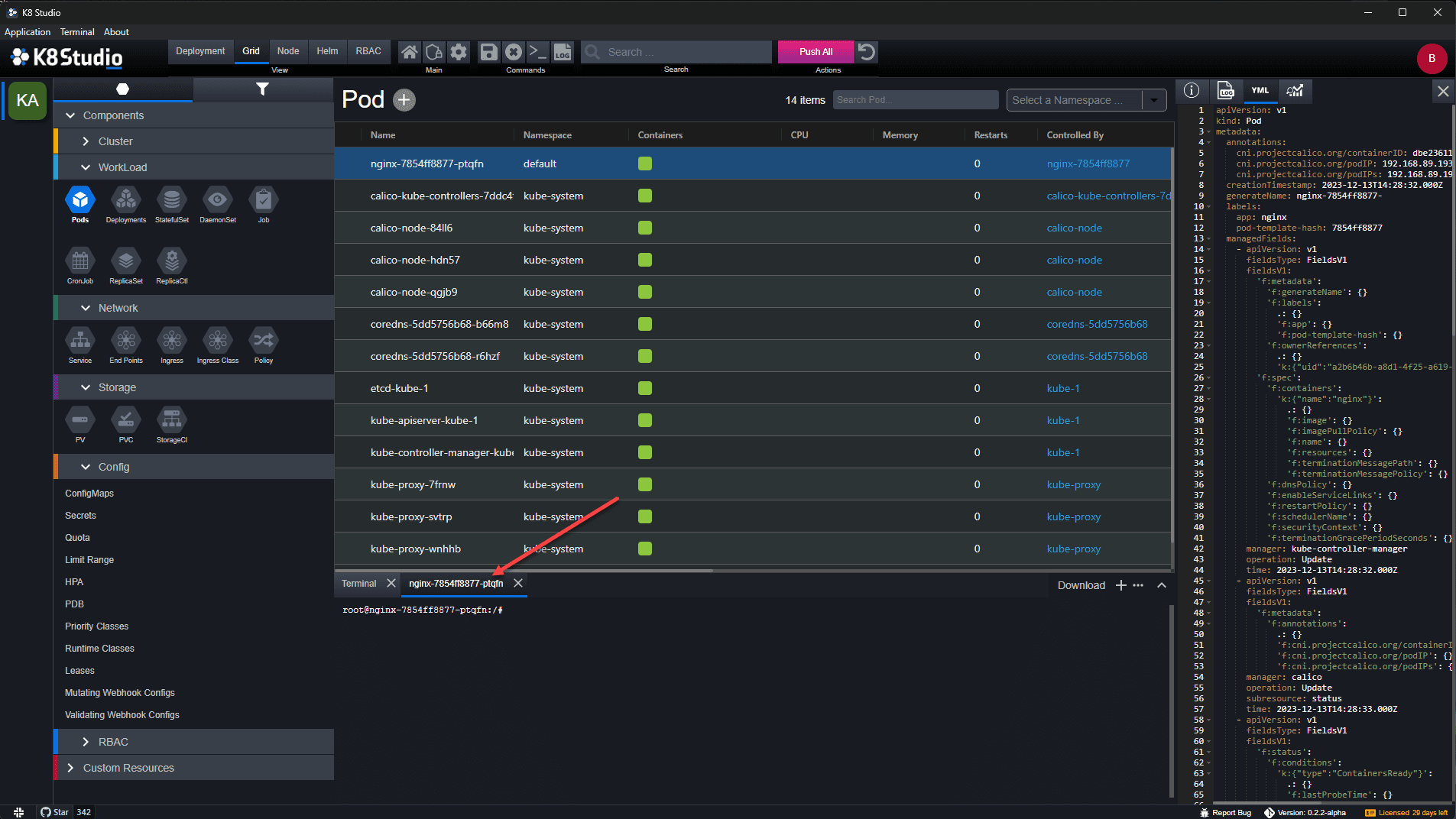This screenshot has width=1456, height=819.
Task: Click the Search Pod input field
Action: (x=916, y=100)
